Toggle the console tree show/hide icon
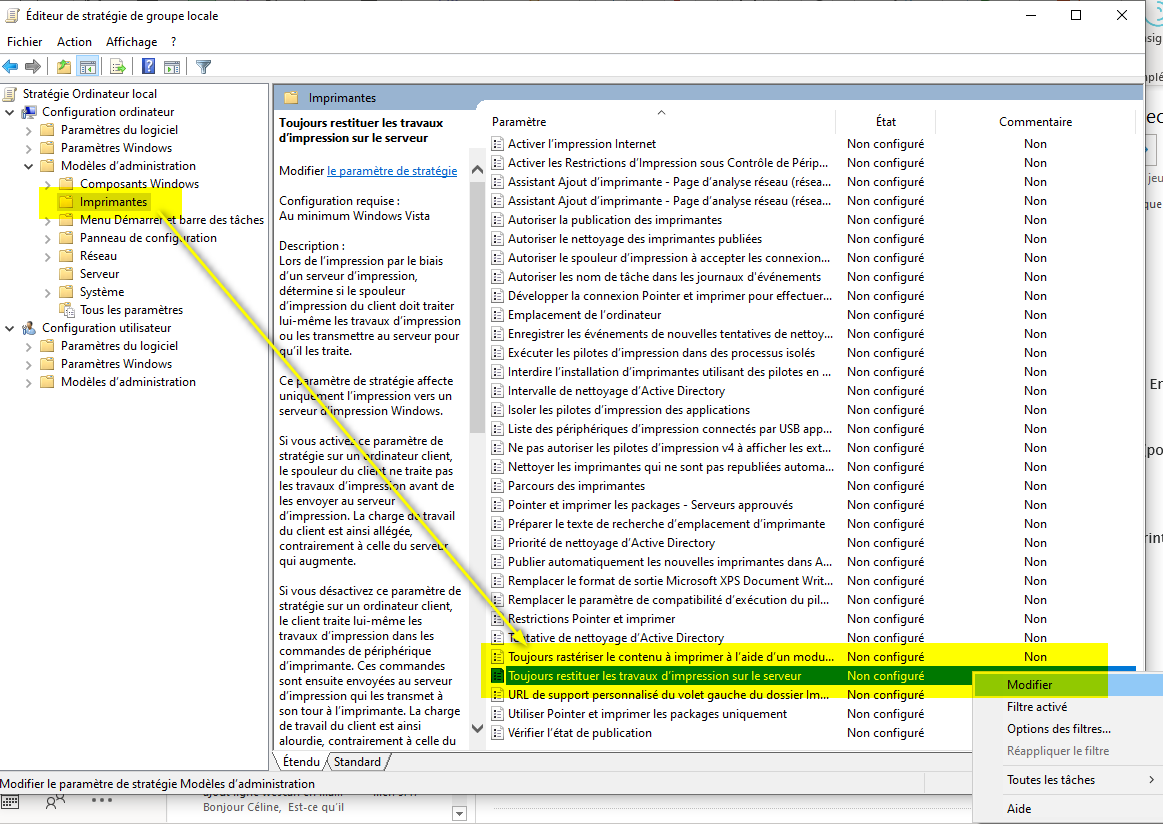 (88, 67)
